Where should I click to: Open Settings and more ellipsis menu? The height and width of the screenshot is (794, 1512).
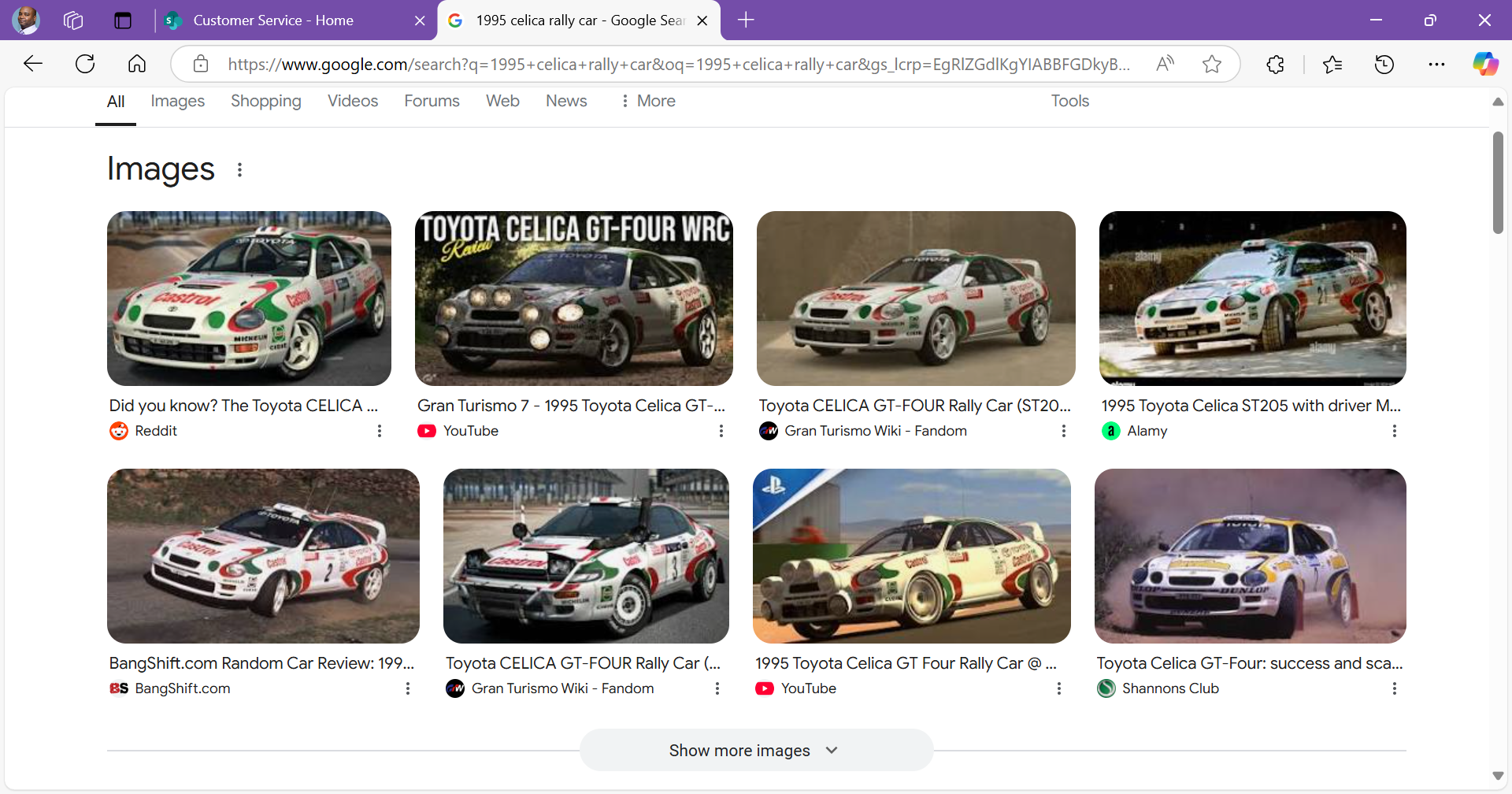coord(1436,64)
